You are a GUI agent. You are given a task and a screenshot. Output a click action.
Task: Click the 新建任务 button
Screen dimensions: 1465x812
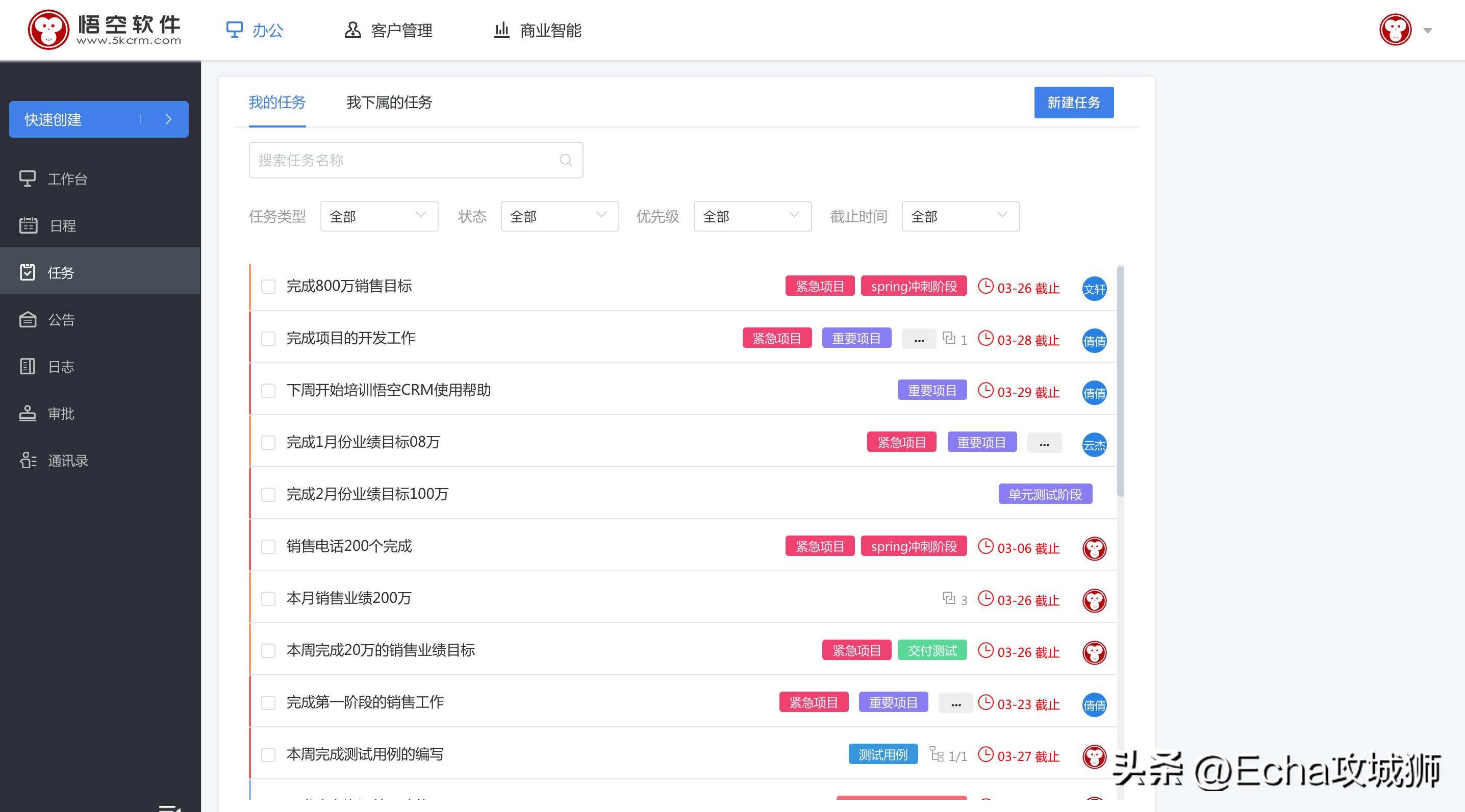click(x=1074, y=103)
